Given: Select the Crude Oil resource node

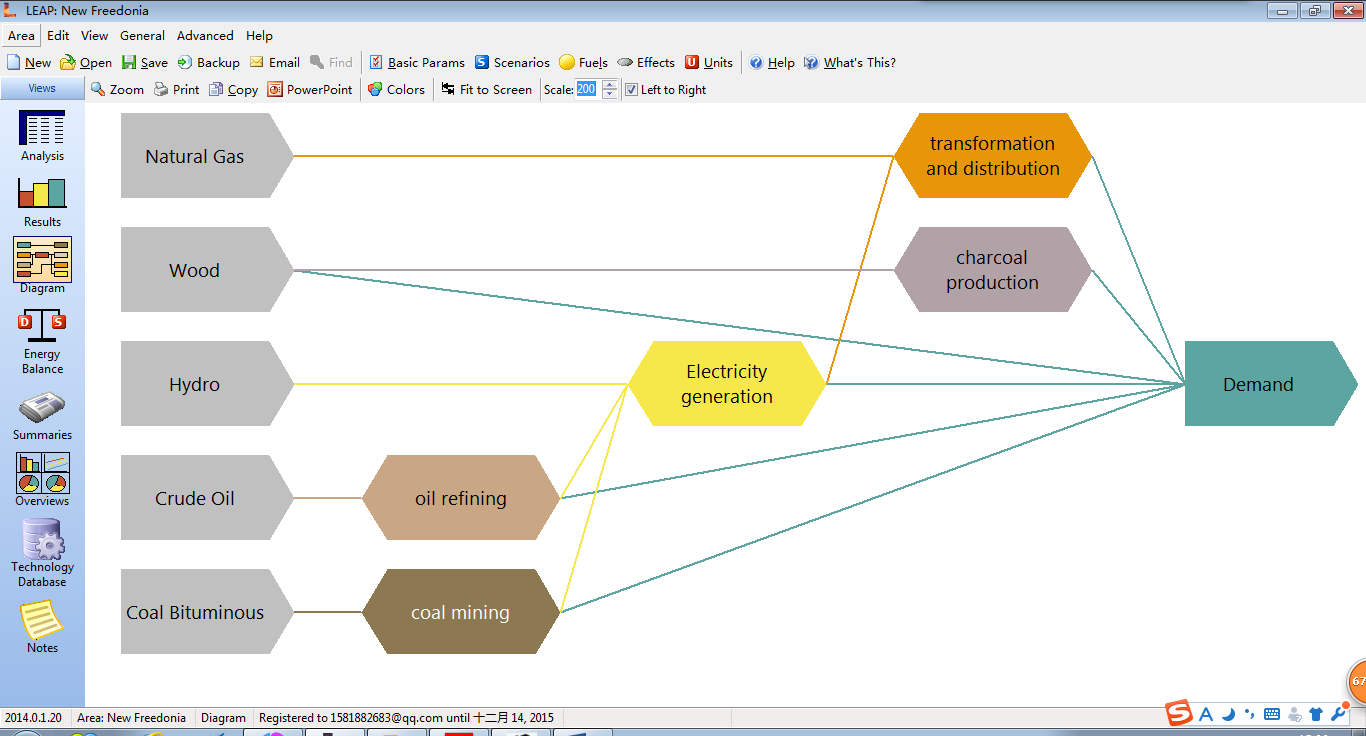Looking at the screenshot, I should [207, 498].
